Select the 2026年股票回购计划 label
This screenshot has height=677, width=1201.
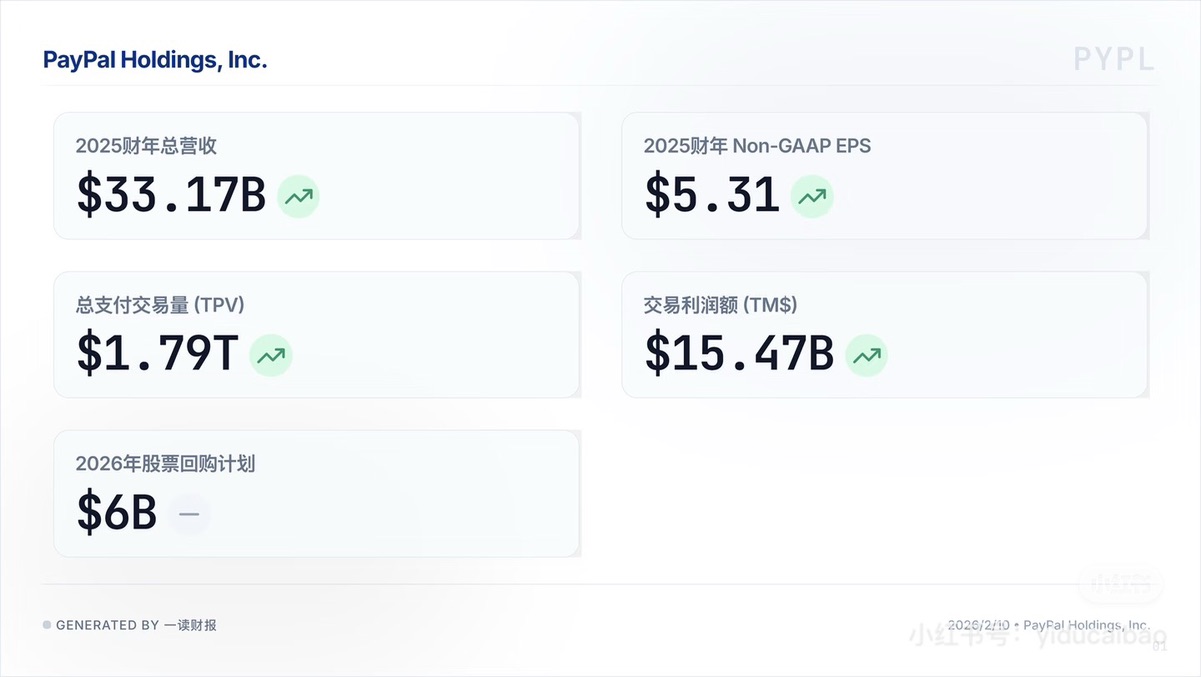tap(165, 464)
